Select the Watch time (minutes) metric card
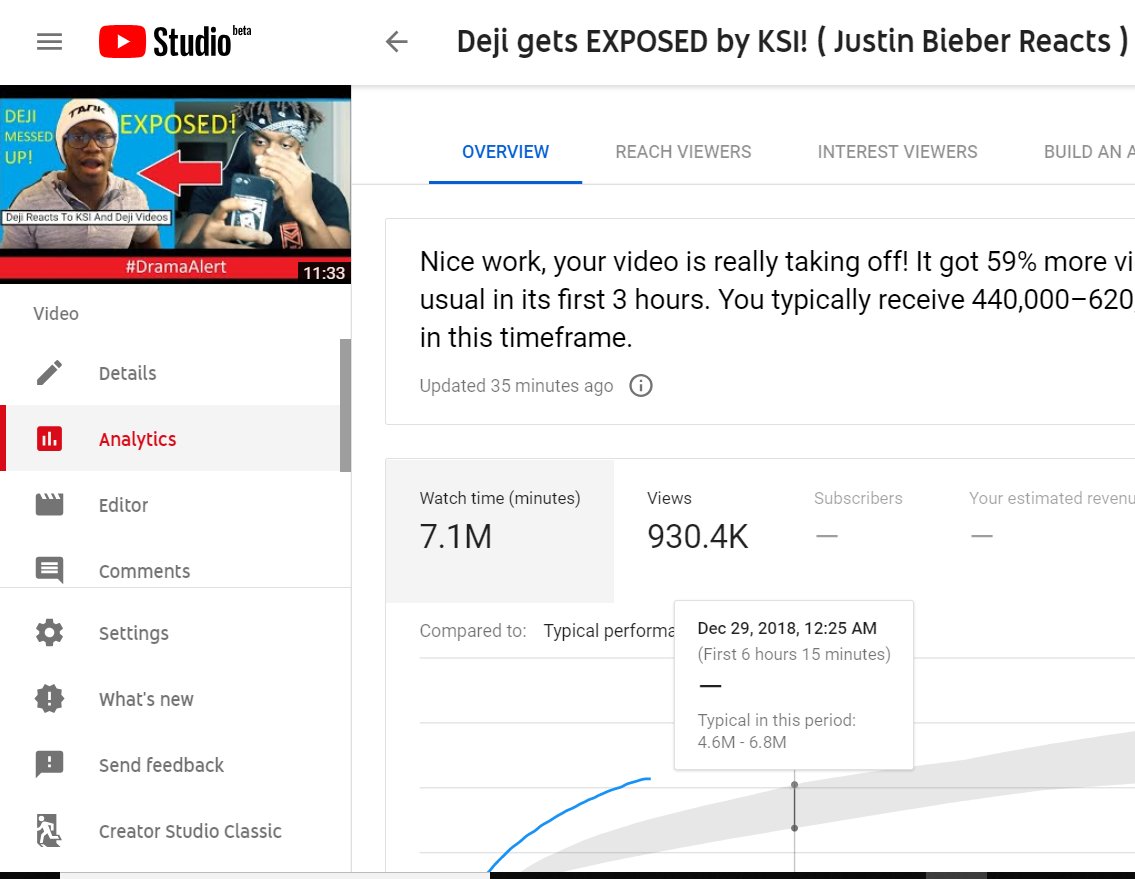 (500, 531)
